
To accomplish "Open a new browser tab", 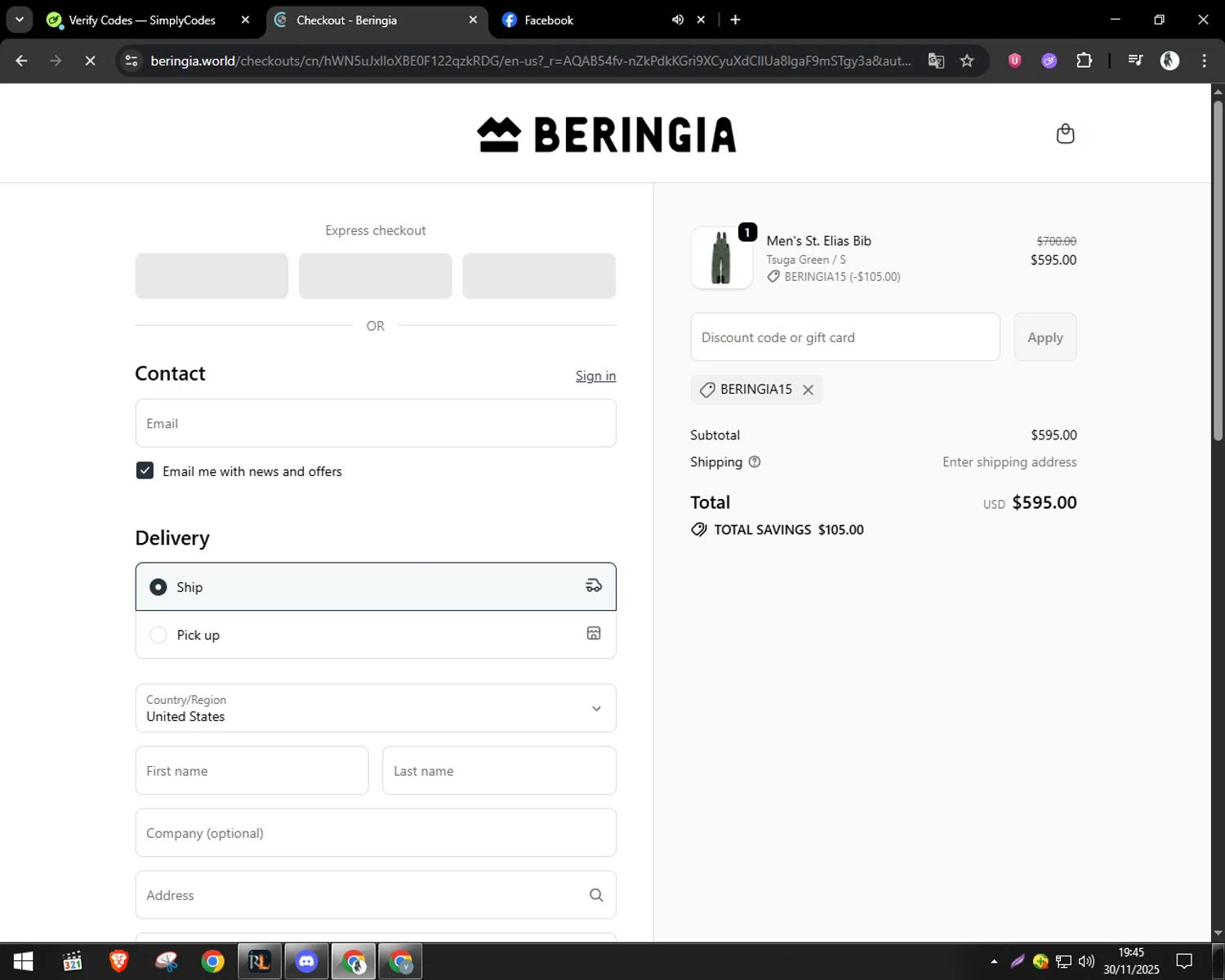I will tap(735, 20).
